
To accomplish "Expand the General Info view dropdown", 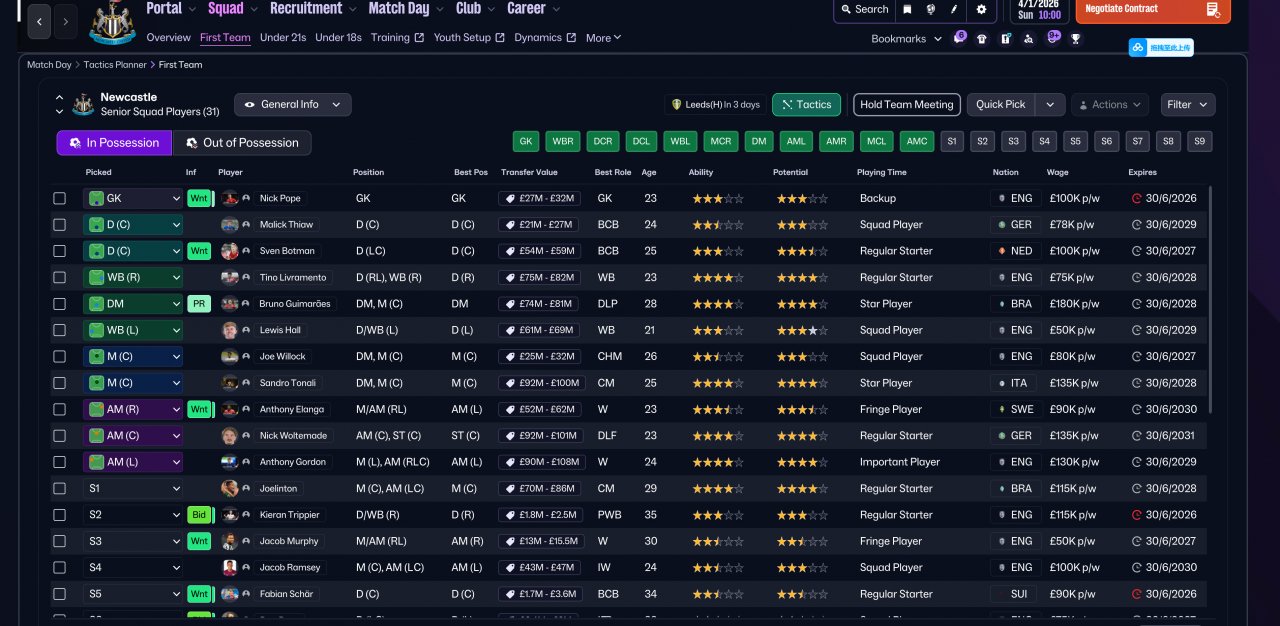I will click(x=293, y=104).
